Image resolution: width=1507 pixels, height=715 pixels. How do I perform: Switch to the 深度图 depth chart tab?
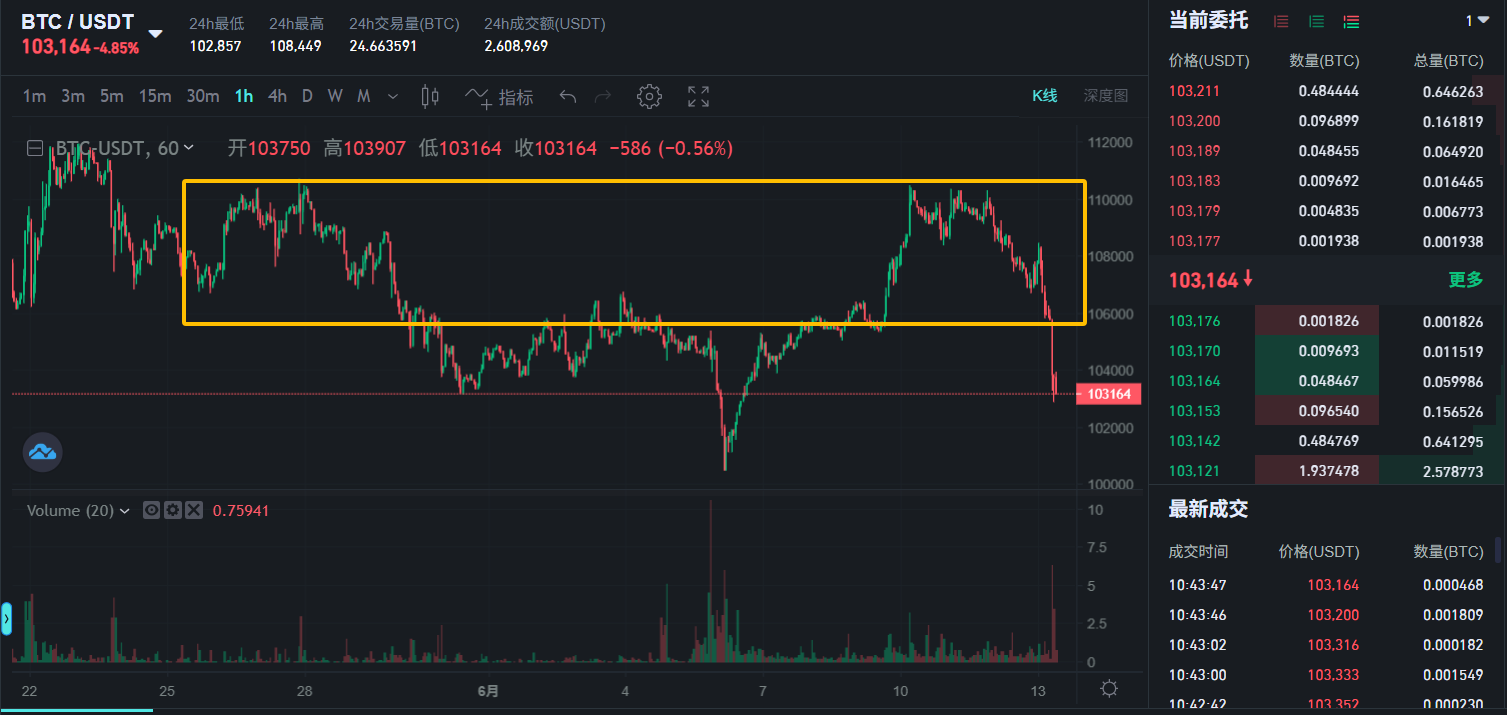coord(1105,96)
